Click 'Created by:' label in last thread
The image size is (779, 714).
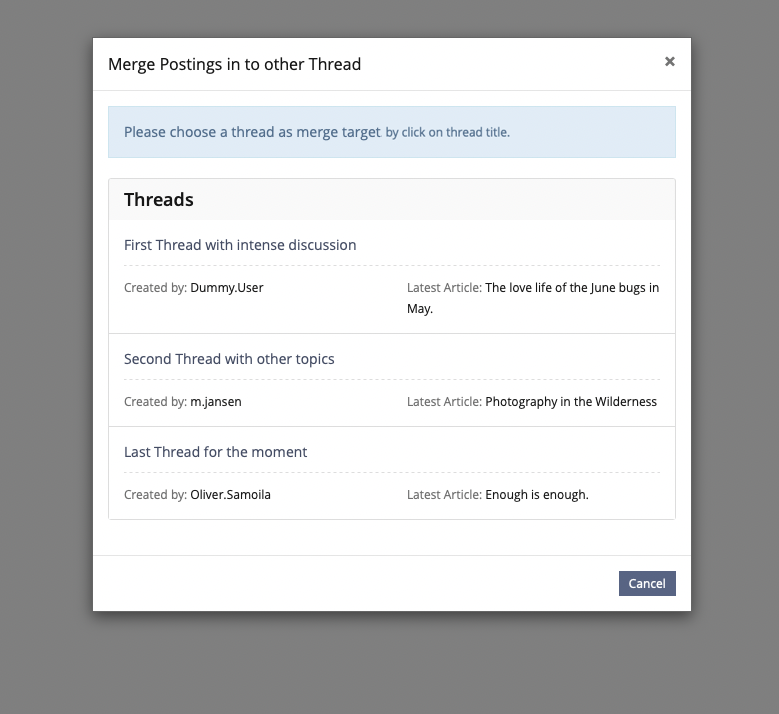pyautogui.click(x=155, y=495)
